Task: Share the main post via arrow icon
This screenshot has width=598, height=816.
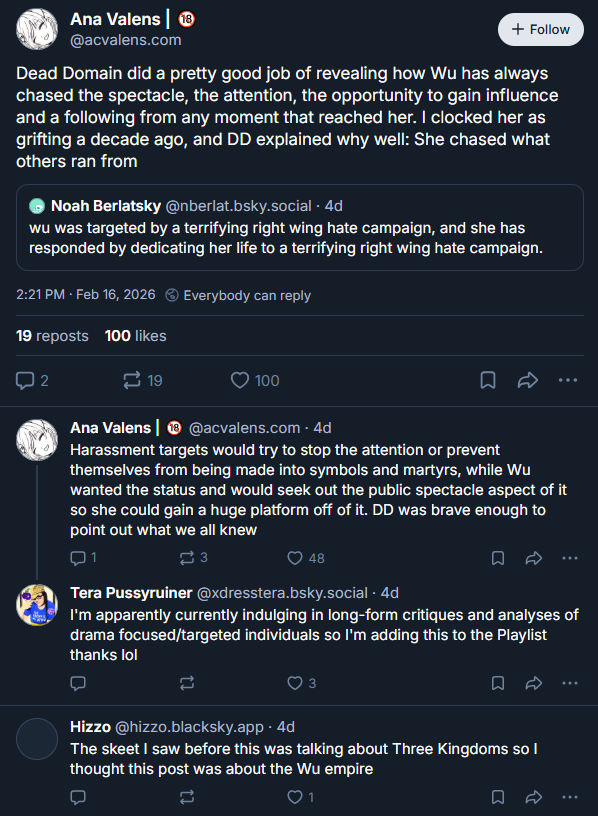Action: (x=527, y=380)
